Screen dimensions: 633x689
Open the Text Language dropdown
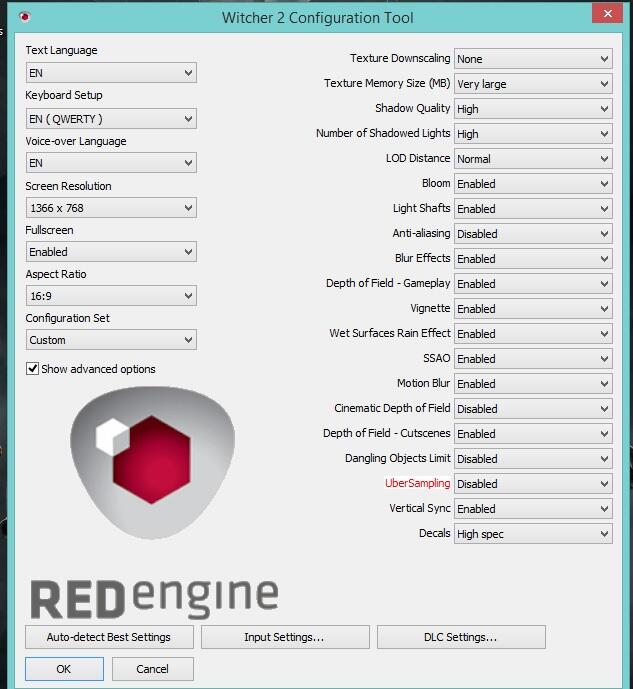tap(111, 73)
